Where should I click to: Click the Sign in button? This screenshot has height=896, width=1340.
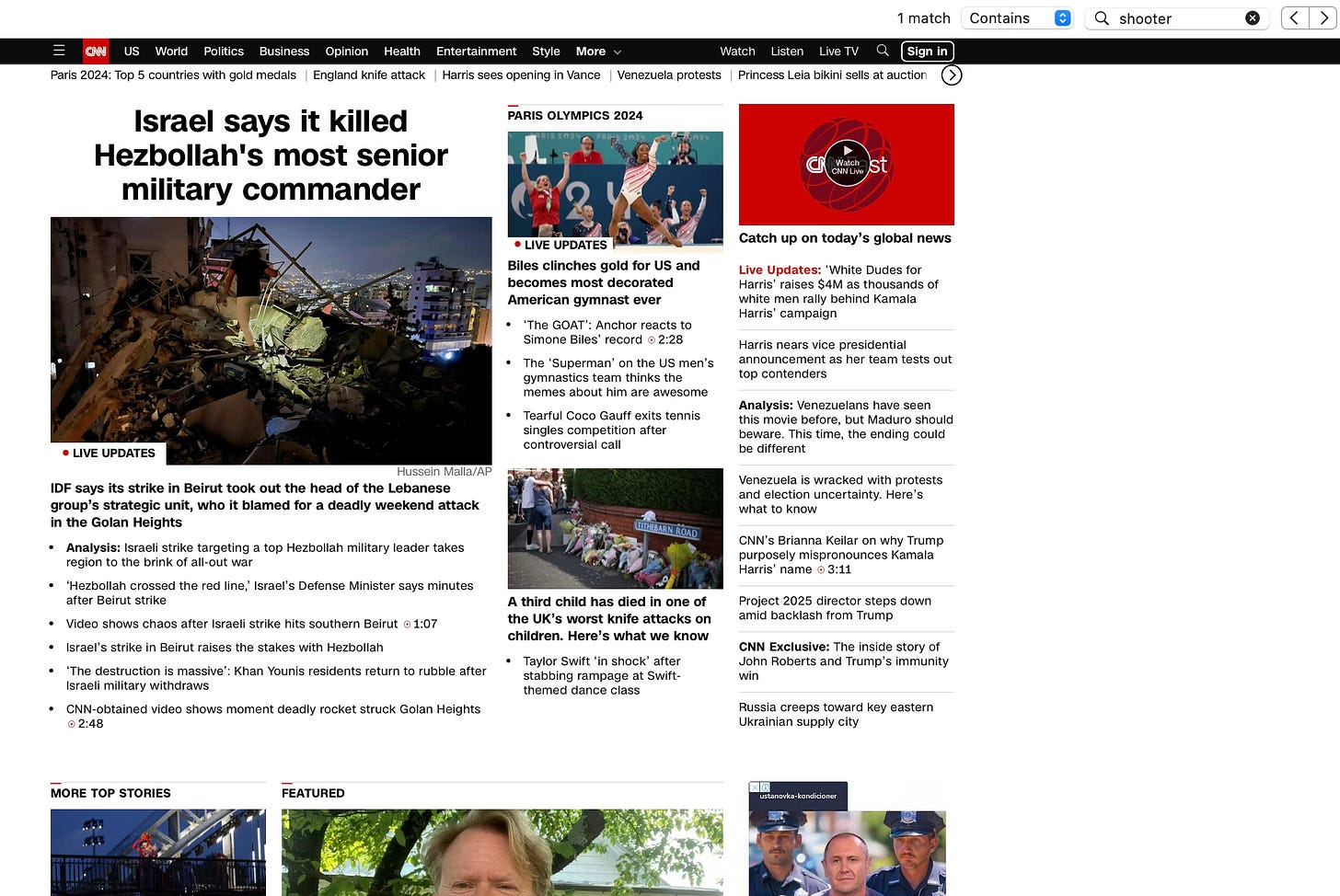point(927,52)
